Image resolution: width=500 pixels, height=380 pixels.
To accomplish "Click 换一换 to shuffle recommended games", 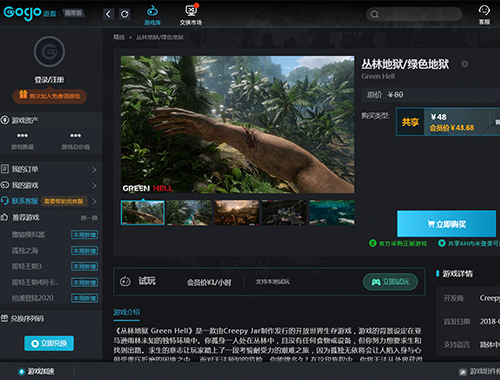I will pyautogui.click(x=89, y=218).
